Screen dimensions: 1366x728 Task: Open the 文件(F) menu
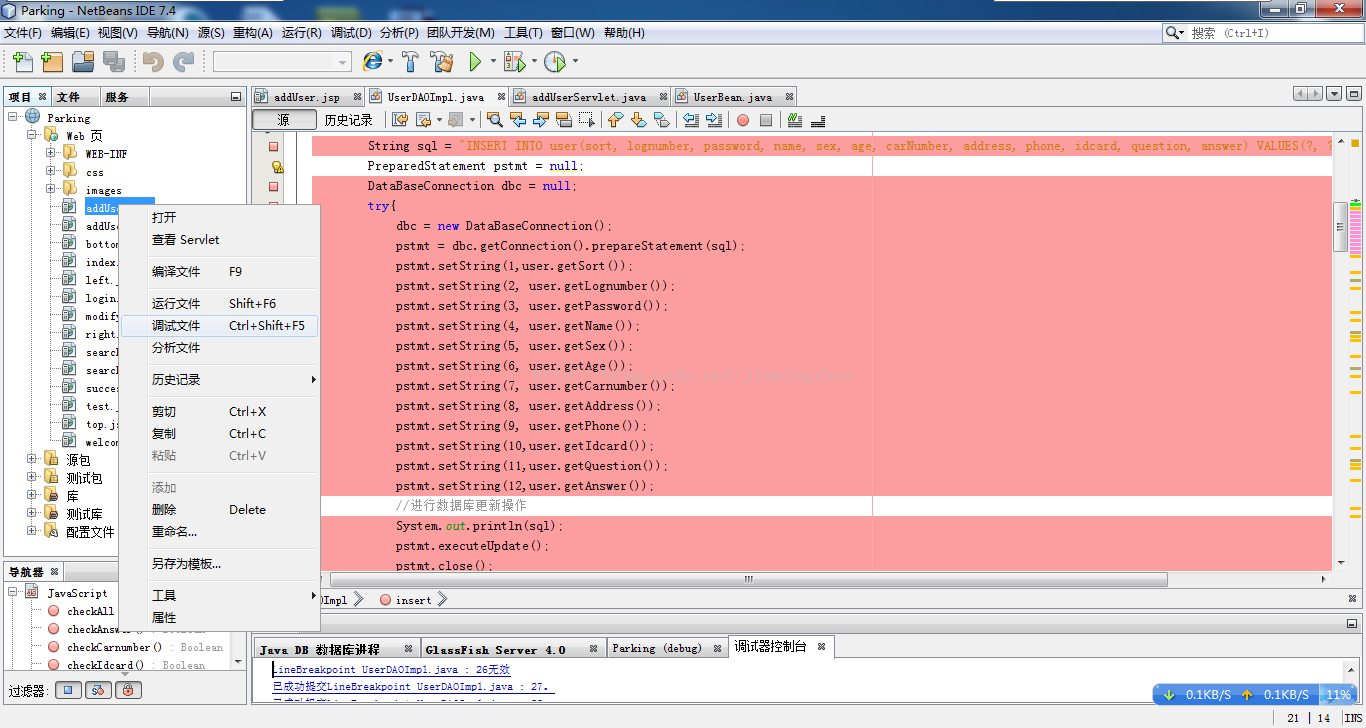tap(23, 33)
